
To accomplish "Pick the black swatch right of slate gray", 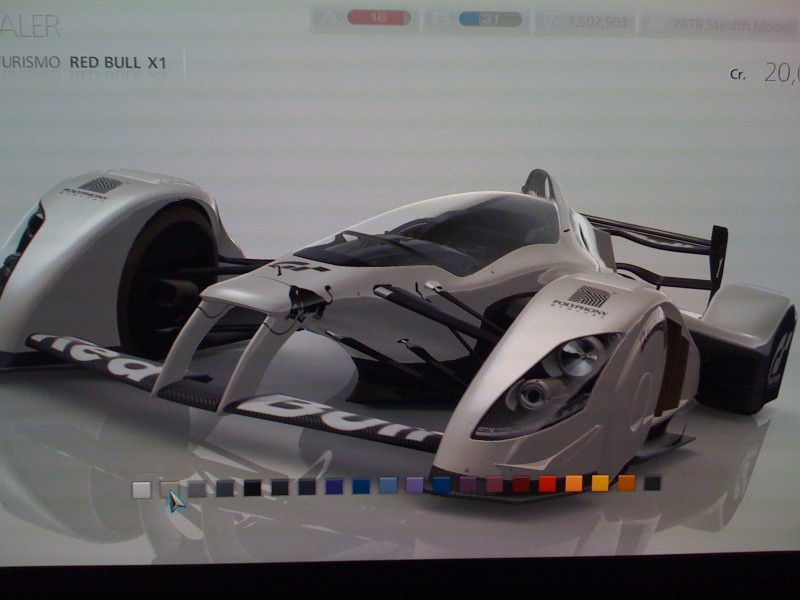I will 253,488.
